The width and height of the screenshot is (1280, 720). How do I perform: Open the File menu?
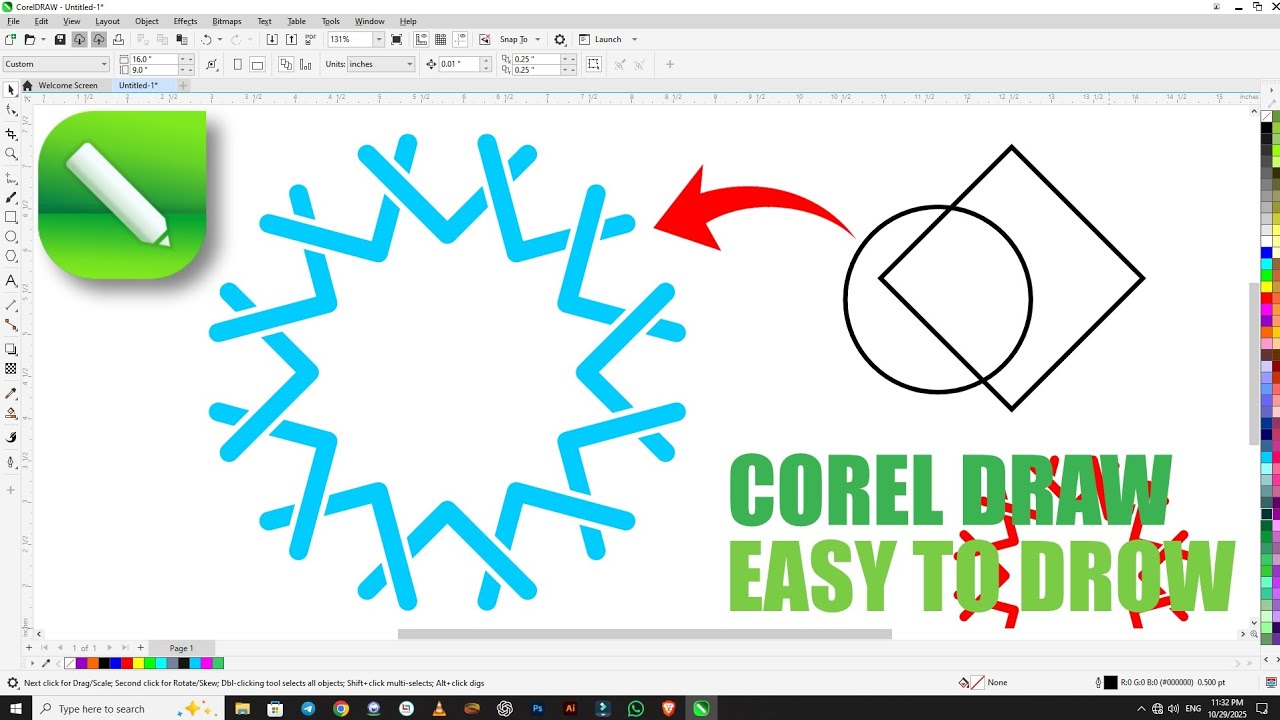[13, 21]
